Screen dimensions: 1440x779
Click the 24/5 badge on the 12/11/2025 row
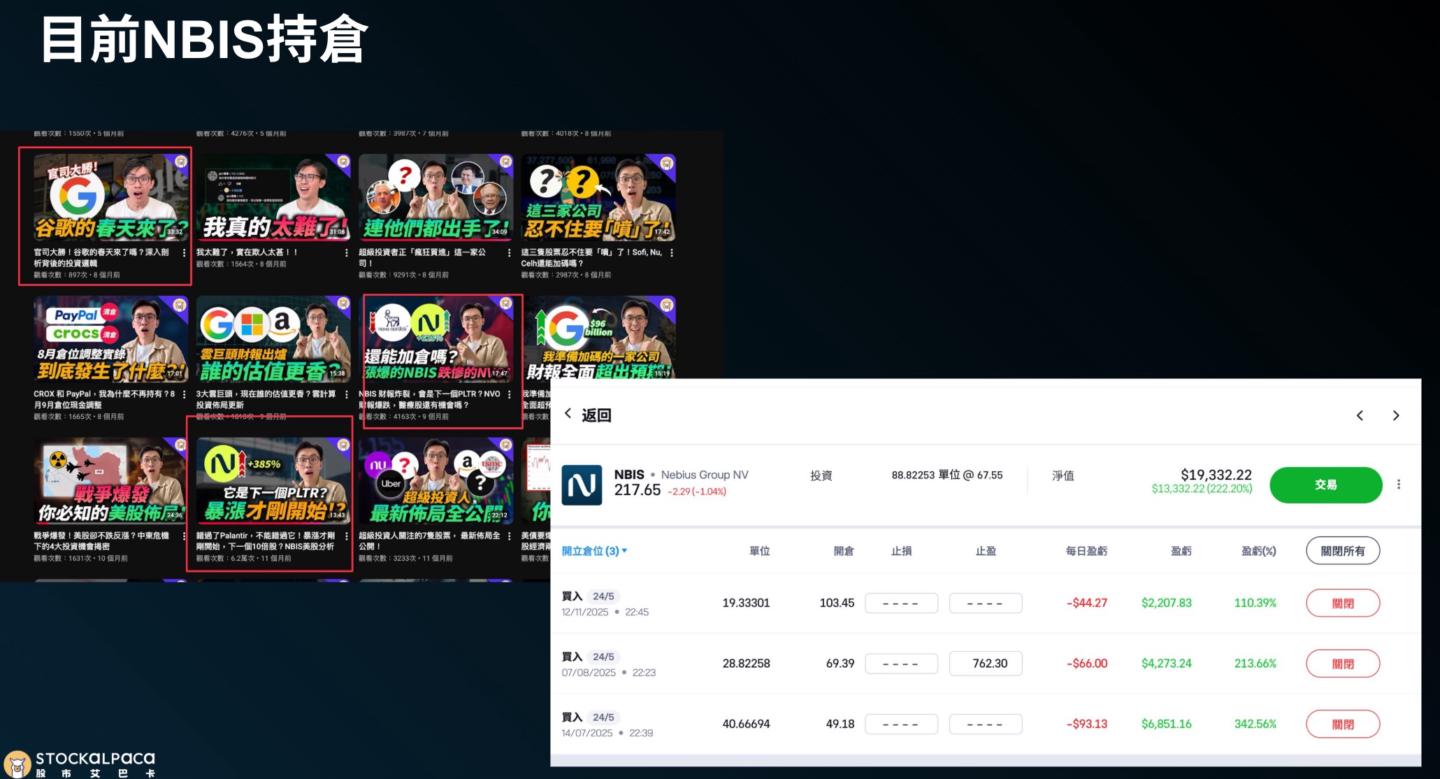pos(603,596)
